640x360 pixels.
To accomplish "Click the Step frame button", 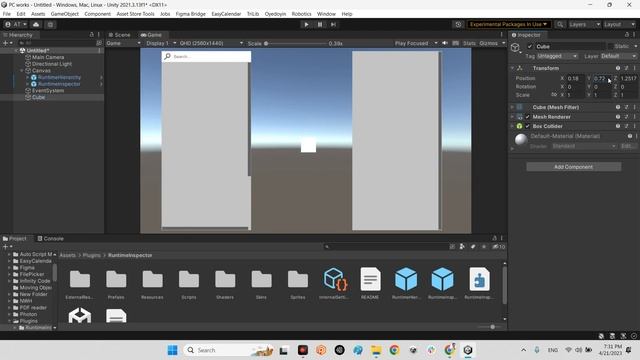I will tap(333, 24).
